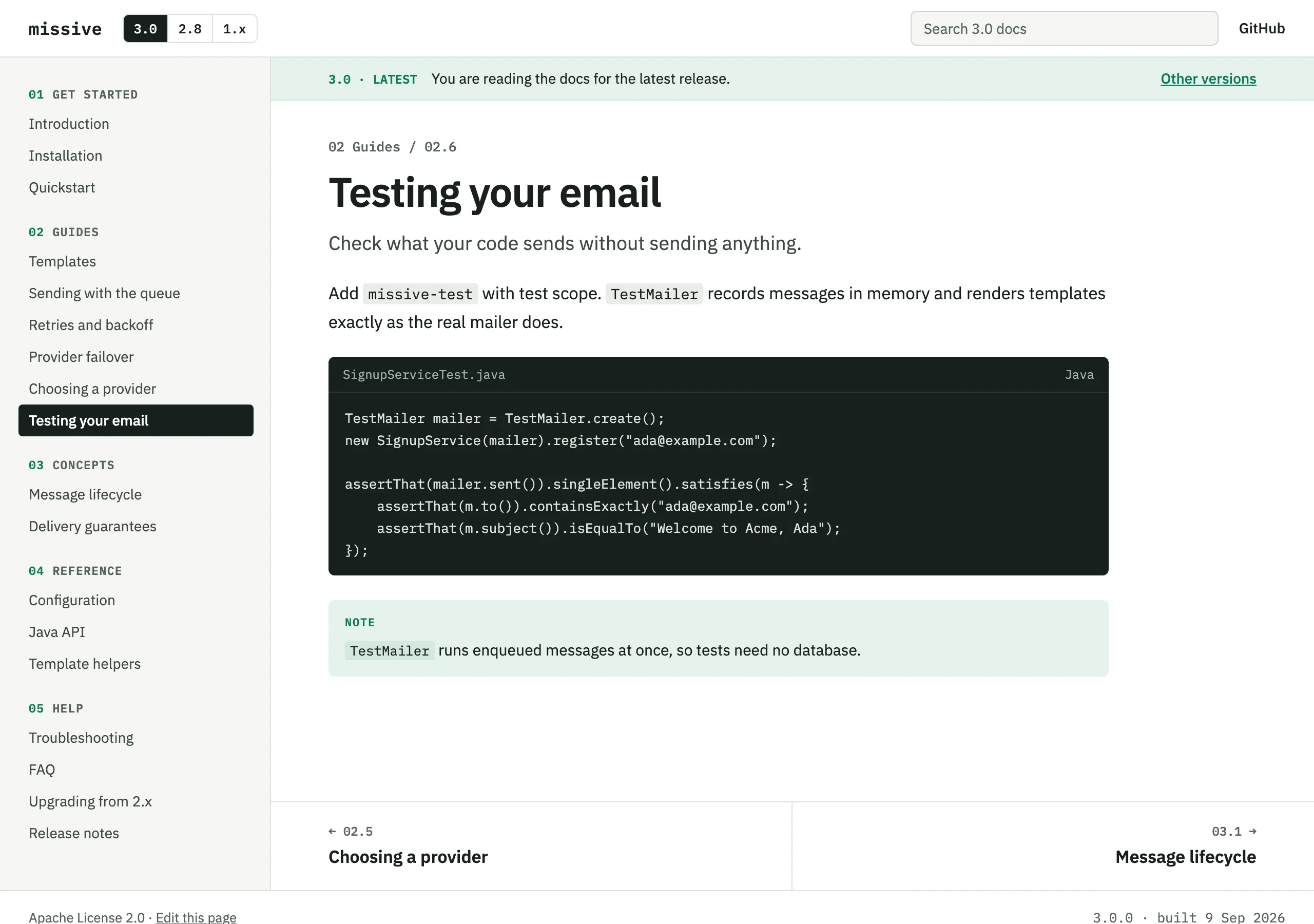Go to previous page Choosing a provider
The width and height of the screenshot is (1314, 924).
pos(531,846)
